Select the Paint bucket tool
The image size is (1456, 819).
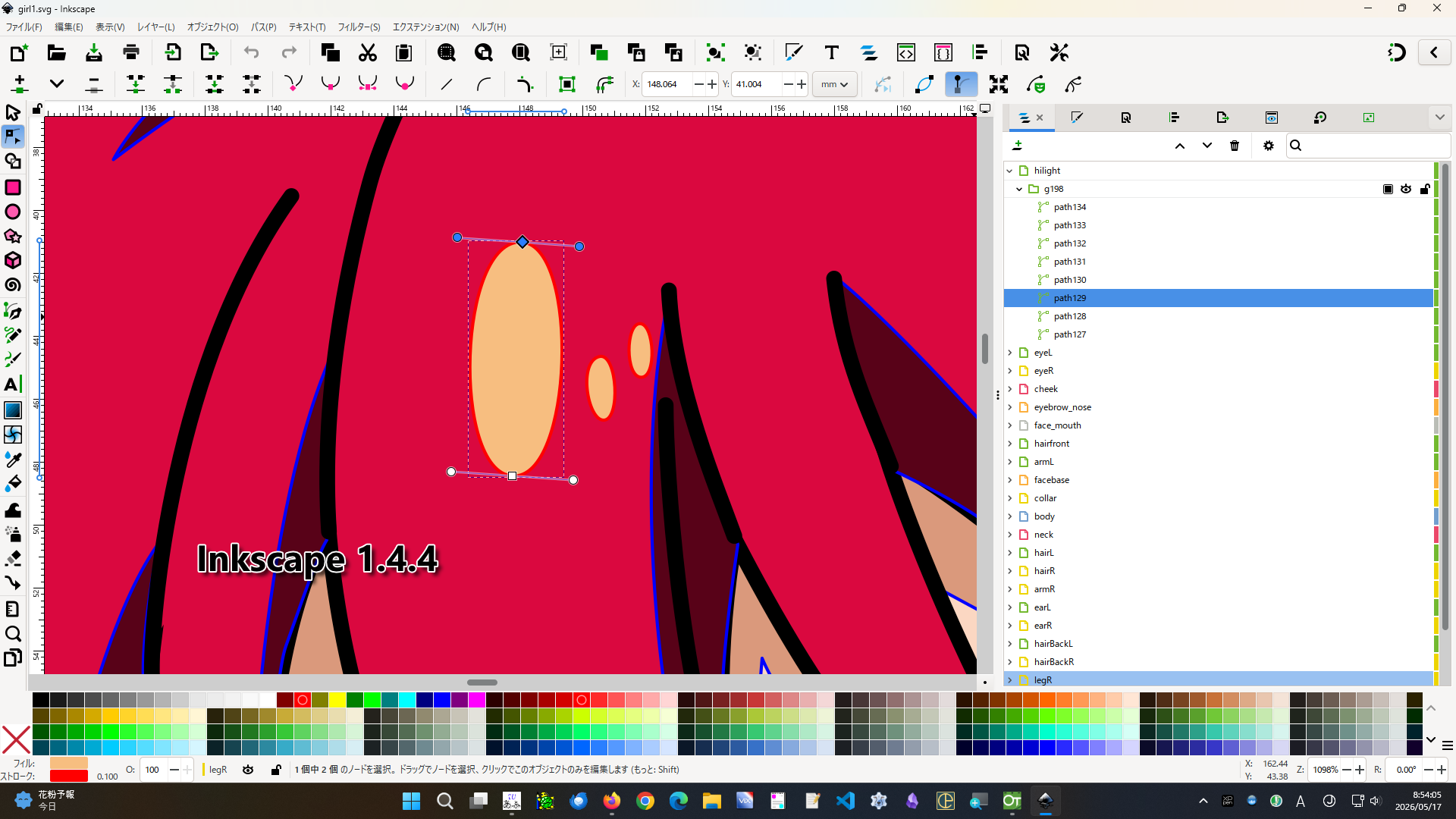[13, 484]
